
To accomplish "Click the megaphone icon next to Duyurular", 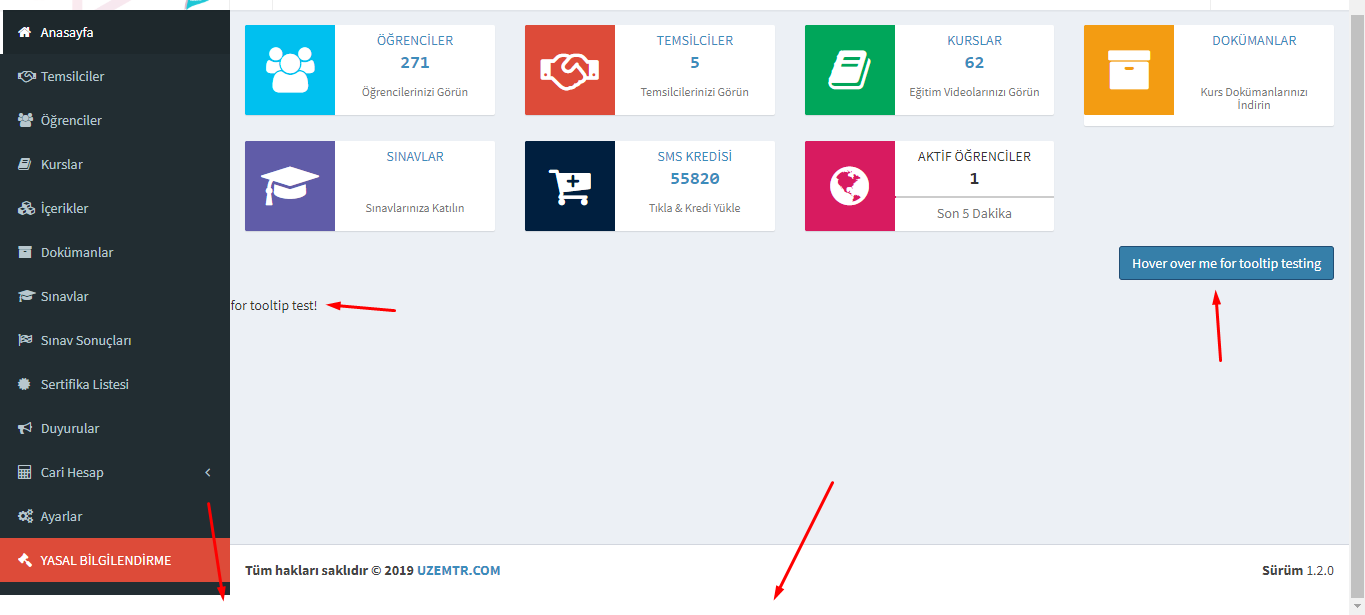I will click(25, 428).
